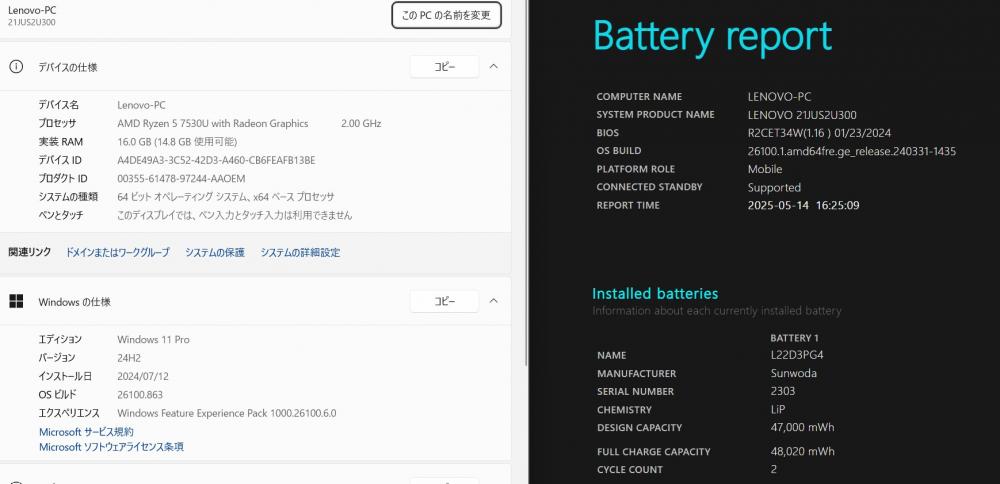
Task: Open Microsoft サービス規約 link
Action: tap(87, 432)
